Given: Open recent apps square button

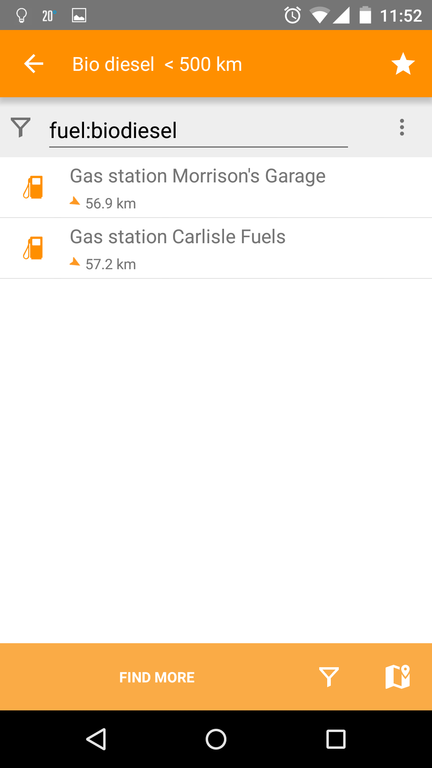Looking at the screenshot, I should pyautogui.click(x=336, y=739).
